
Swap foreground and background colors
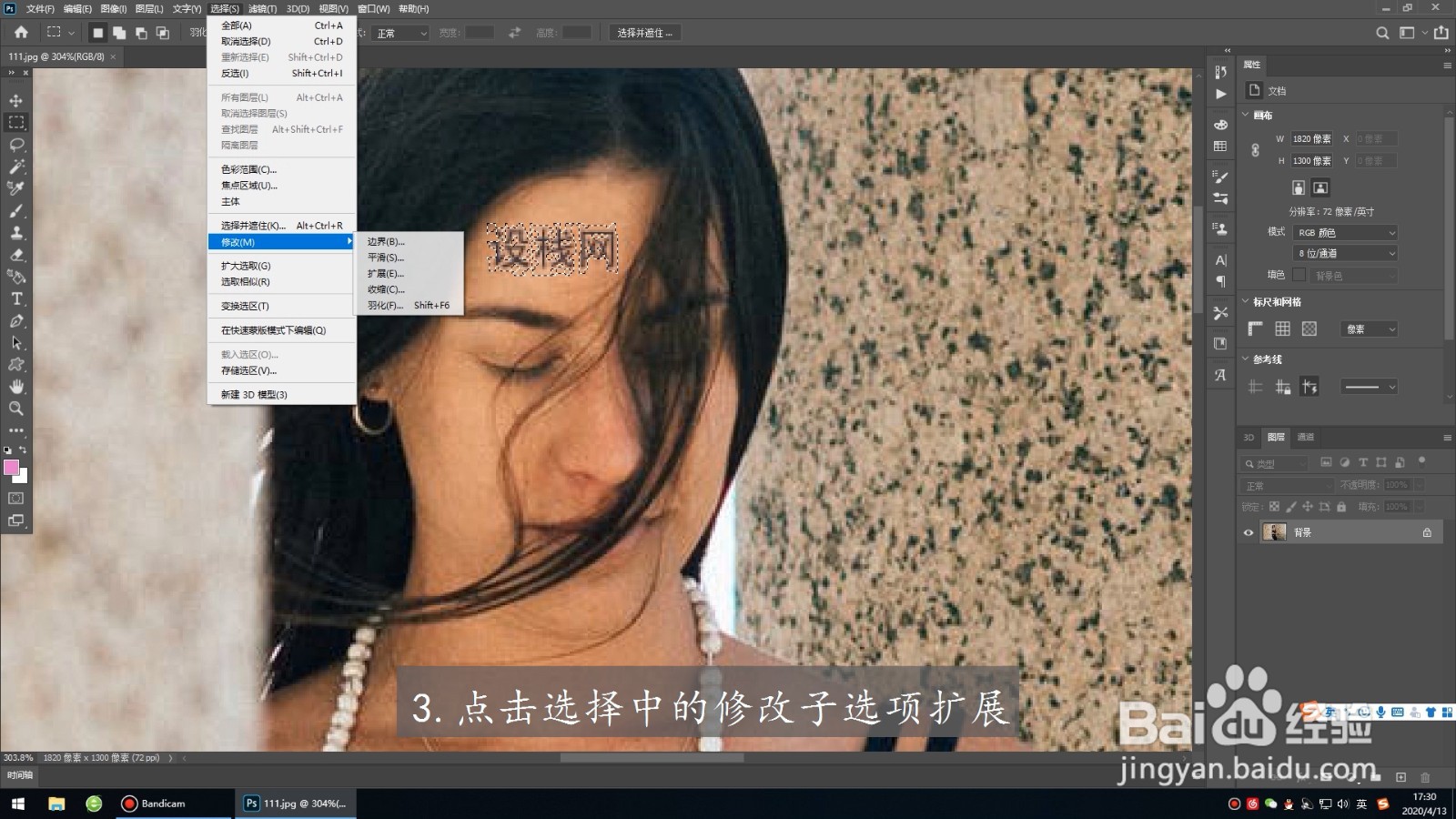23,450
